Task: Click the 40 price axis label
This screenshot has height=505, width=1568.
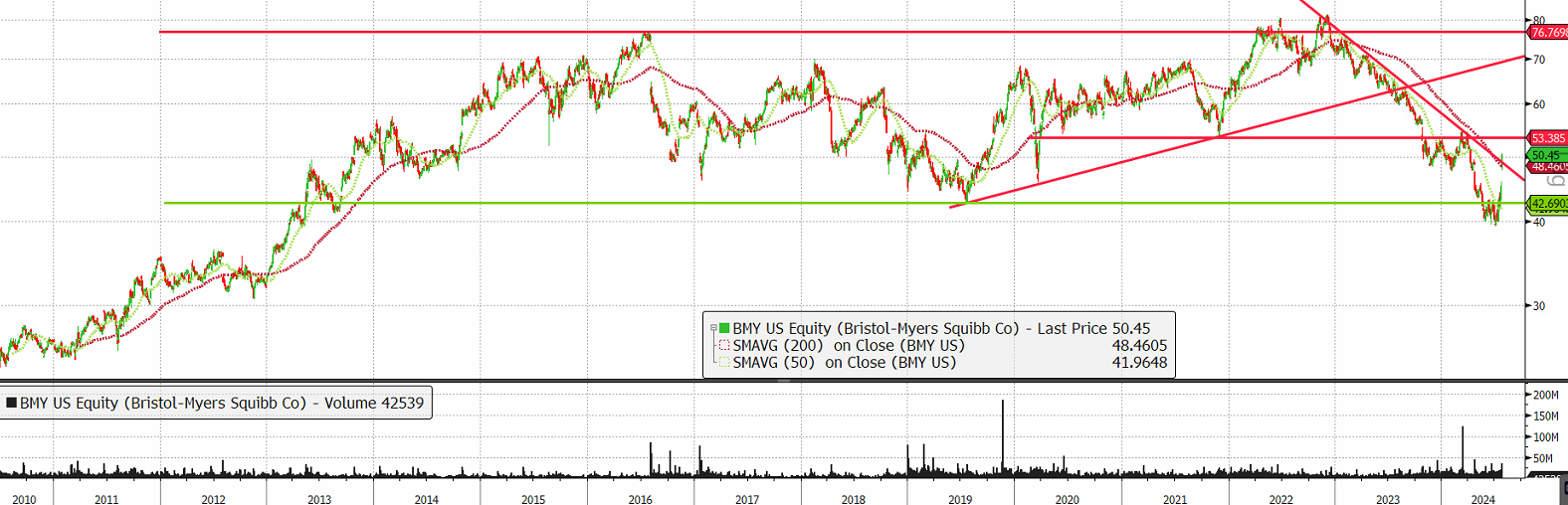Action: (1539, 222)
